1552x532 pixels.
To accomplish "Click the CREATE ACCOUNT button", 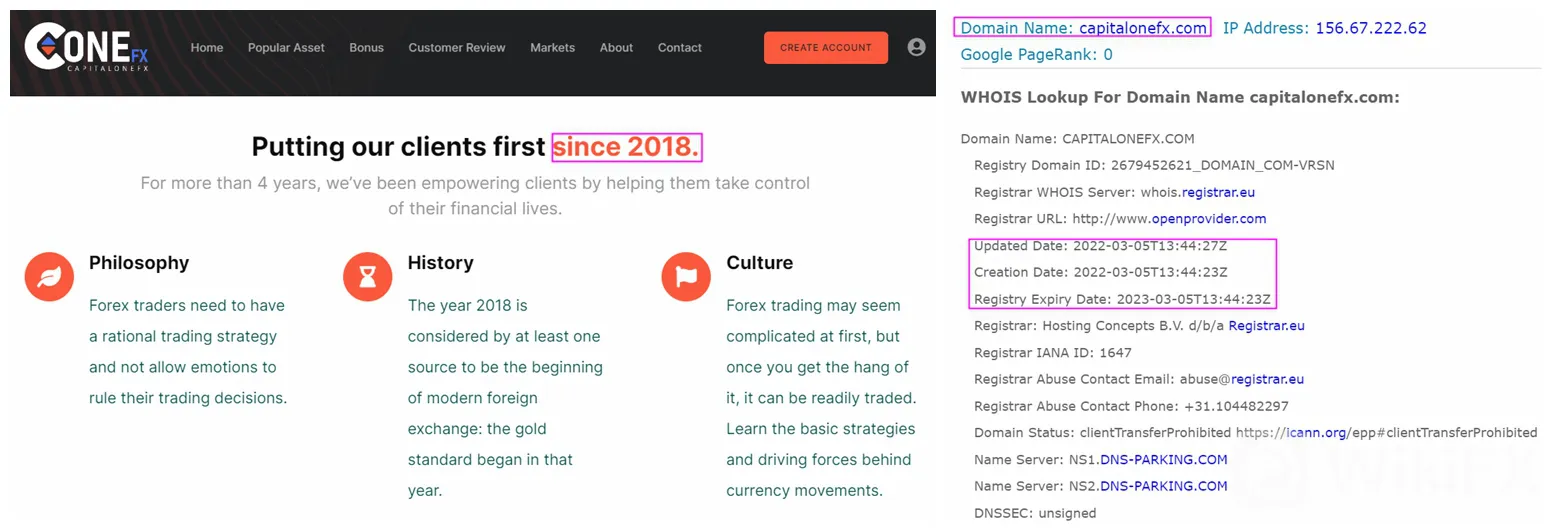I will pyautogui.click(x=826, y=47).
